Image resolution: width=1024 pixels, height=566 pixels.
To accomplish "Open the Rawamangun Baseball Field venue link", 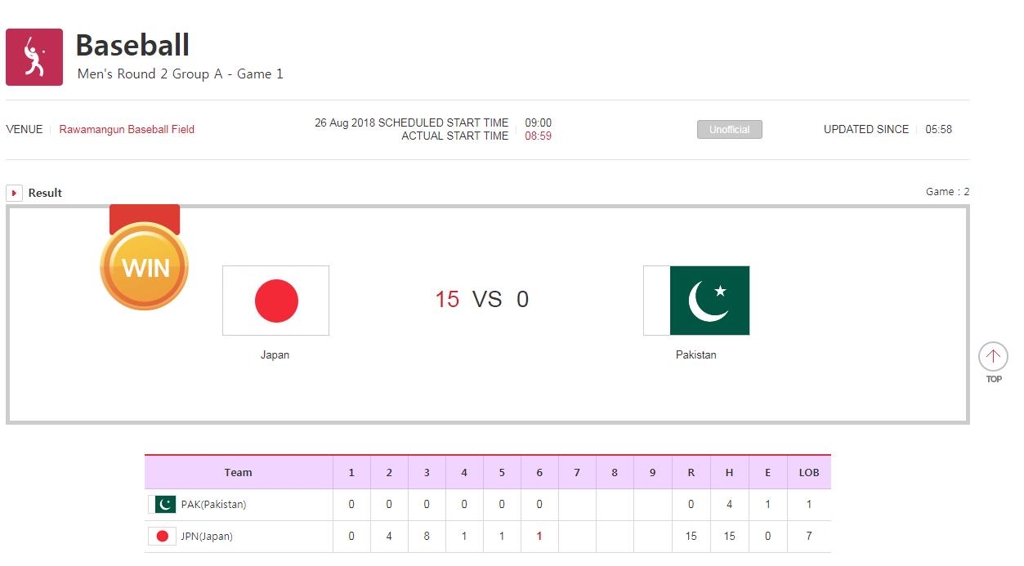I will point(126,129).
